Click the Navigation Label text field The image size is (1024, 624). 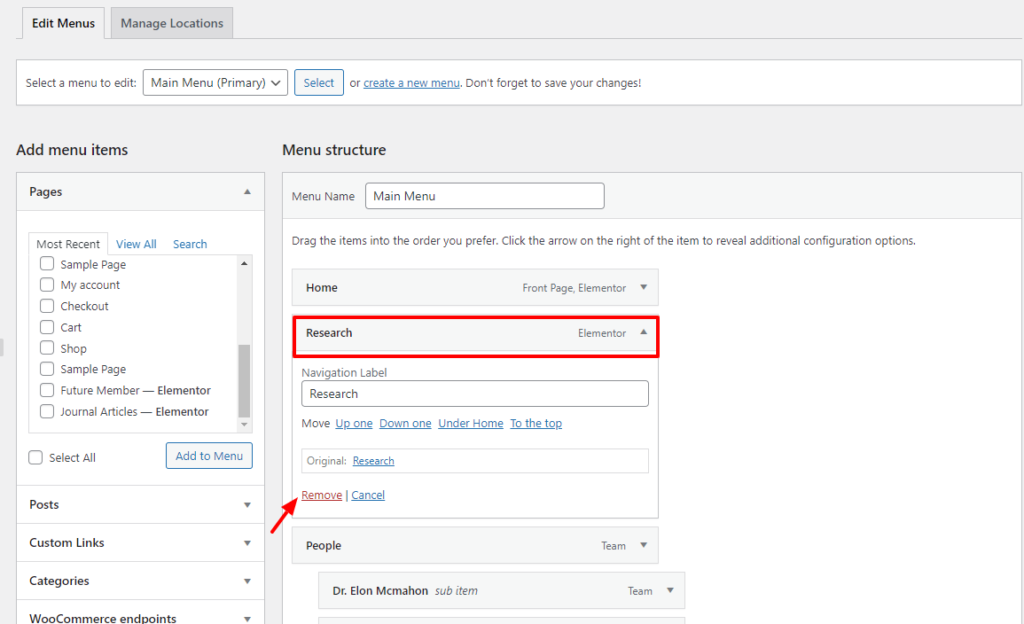tap(475, 394)
